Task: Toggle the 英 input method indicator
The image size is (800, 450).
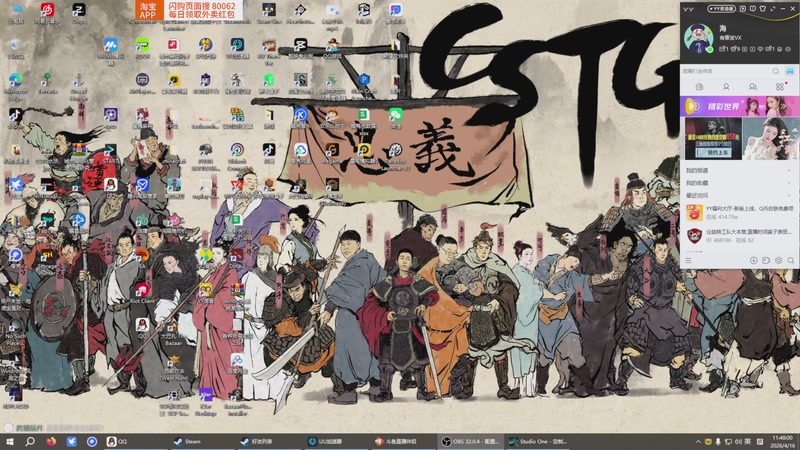Action: [x=747, y=441]
